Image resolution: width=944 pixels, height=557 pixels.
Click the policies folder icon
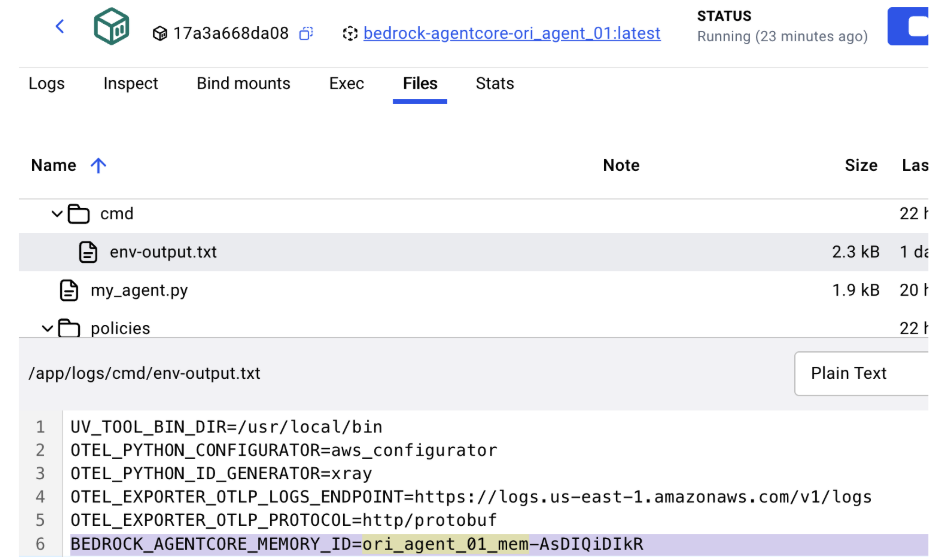[x=69, y=328]
